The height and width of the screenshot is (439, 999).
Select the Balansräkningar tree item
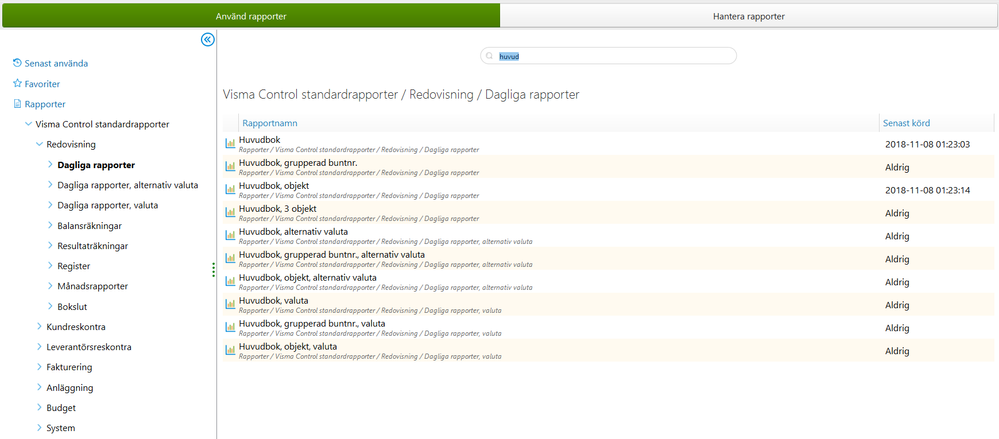90,226
